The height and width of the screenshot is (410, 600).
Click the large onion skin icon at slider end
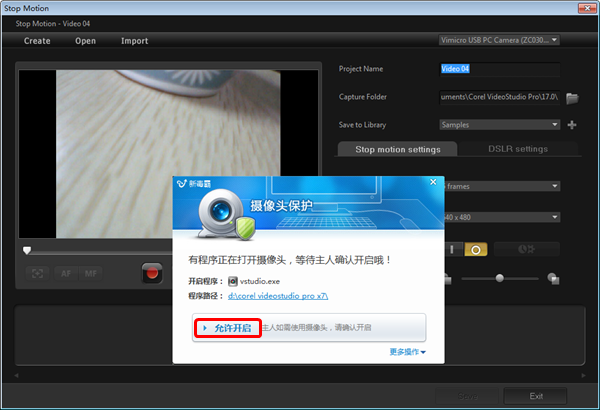pyautogui.click(x=553, y=279)
